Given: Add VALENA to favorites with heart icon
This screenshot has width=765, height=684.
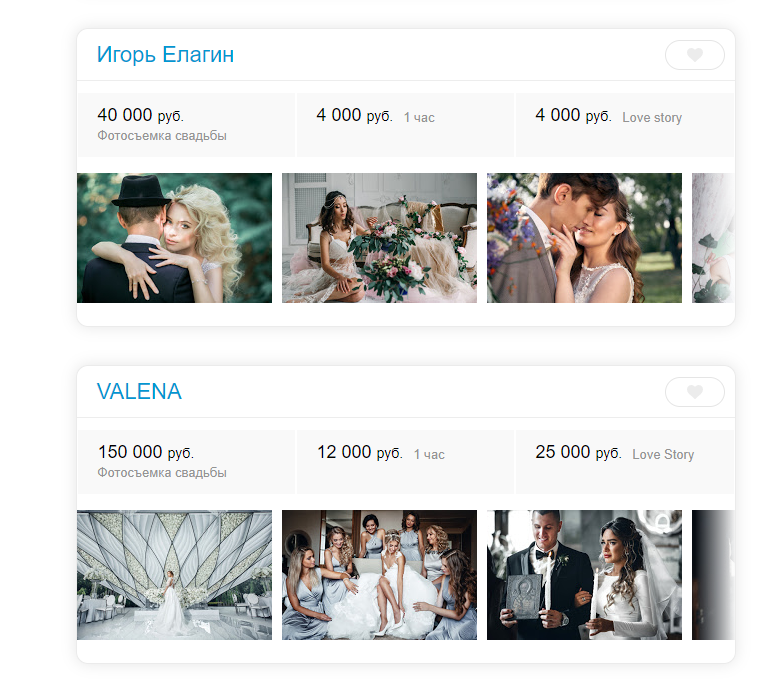Looking at the screenshot, I should [694, 392].
